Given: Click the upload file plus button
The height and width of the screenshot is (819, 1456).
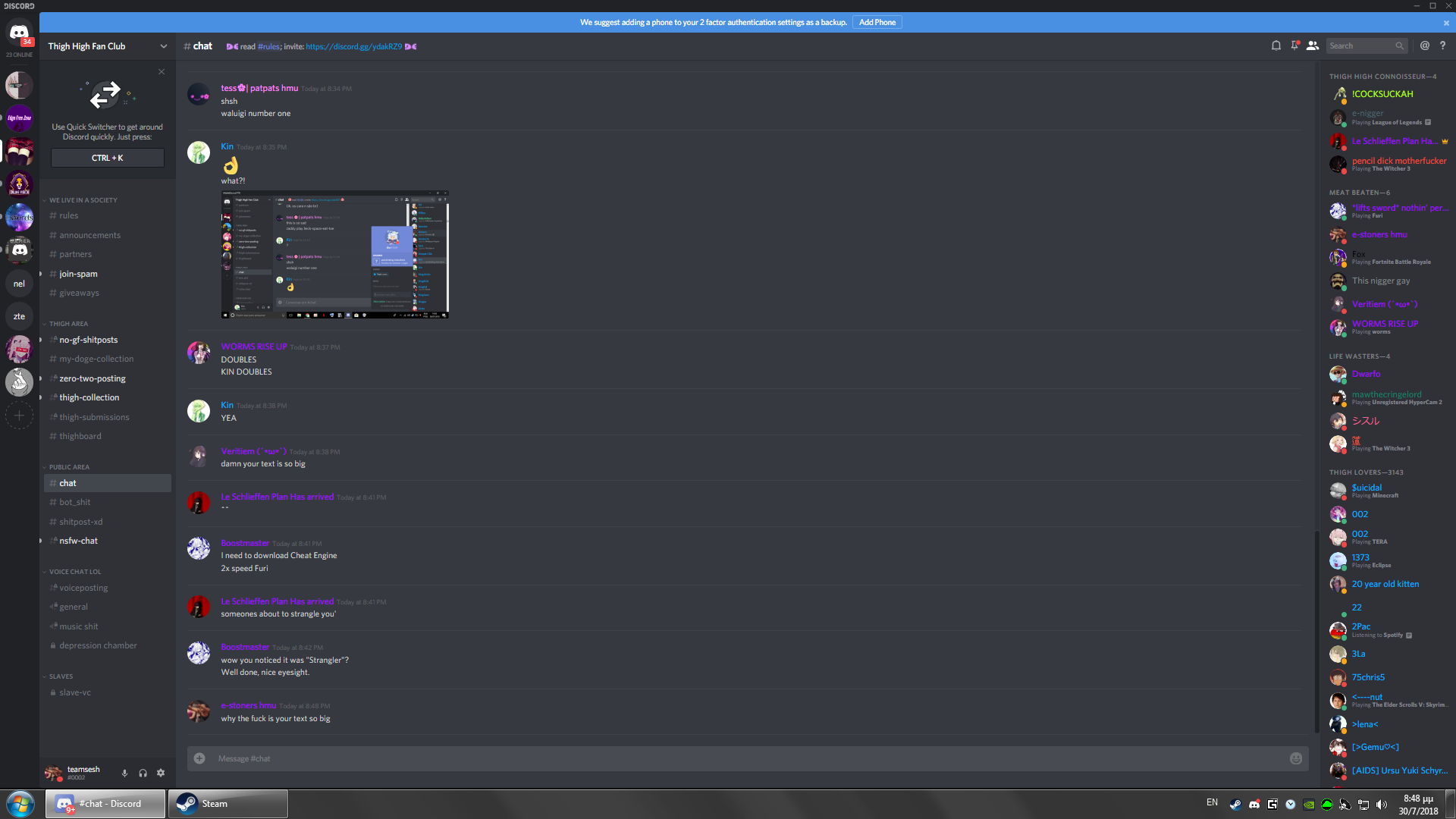Looking at the screenshot, I should 199,758.
